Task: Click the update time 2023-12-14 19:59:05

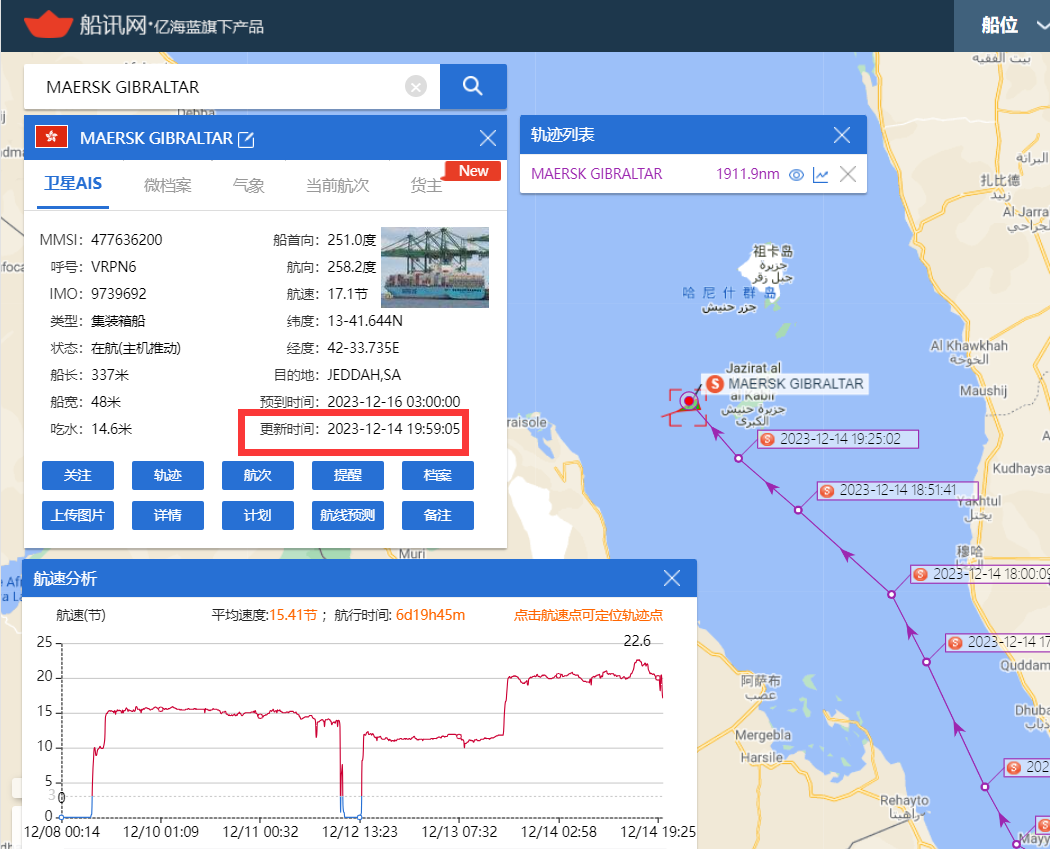Action: [x=394, y=429]
